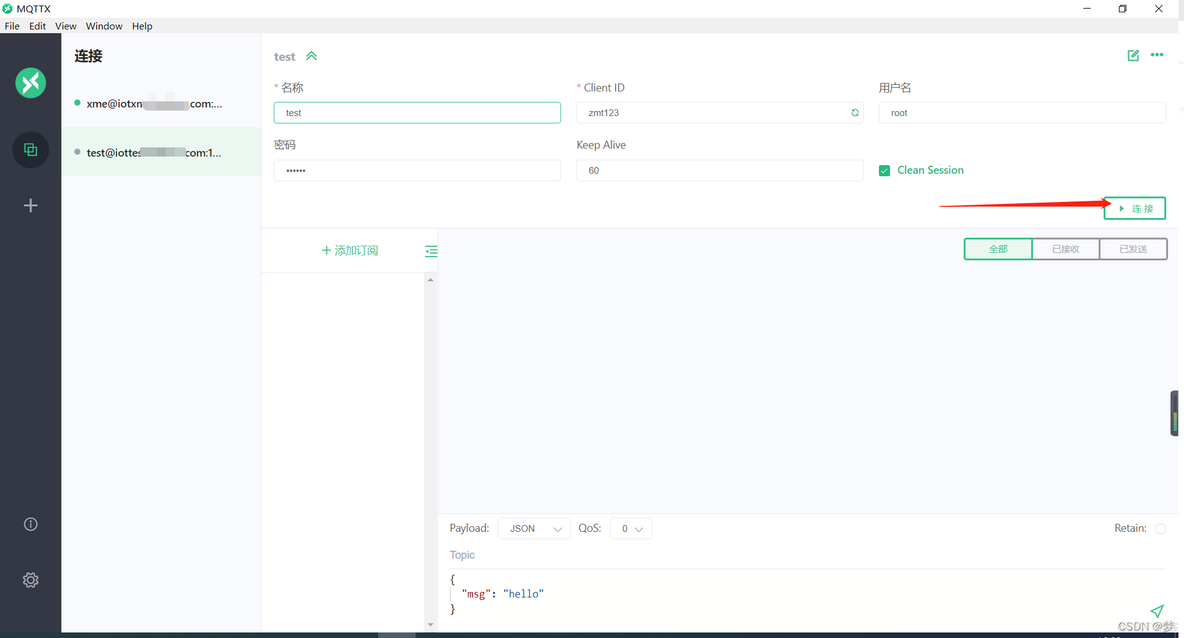This screenshot has width=1184, height=638.
Task: Open the Help menu
Action: coord(142,26)
